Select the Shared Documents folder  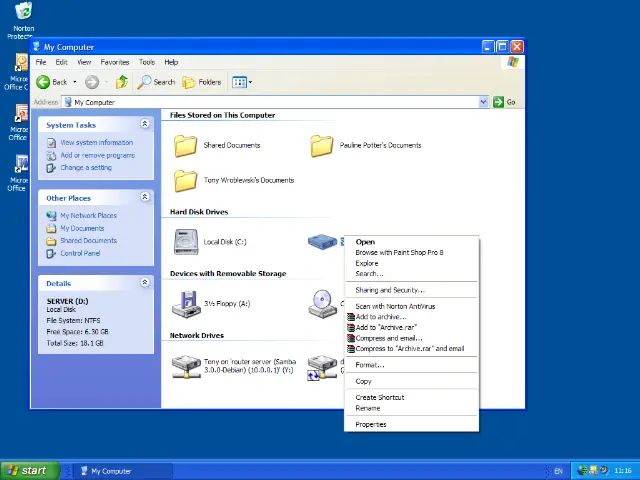point(187,146)
